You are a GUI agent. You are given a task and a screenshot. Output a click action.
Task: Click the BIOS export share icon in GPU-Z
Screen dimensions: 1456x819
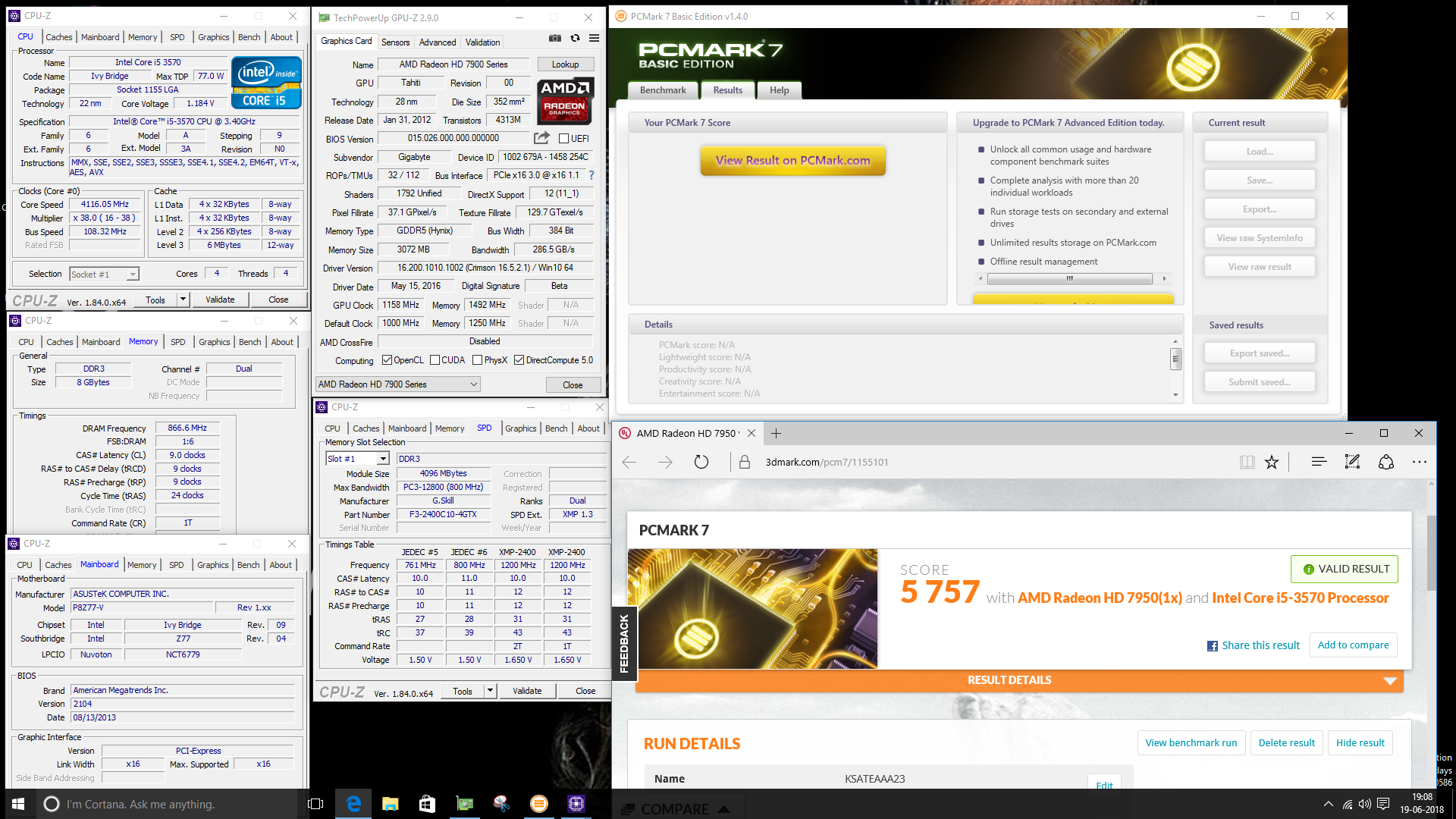click(x=541, y=138)
